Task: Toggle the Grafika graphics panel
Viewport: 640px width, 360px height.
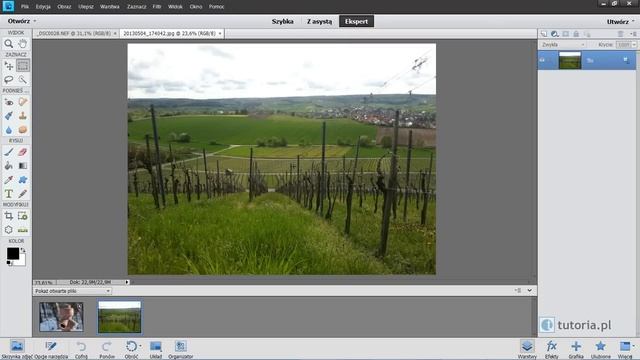Action: [576, 349]
